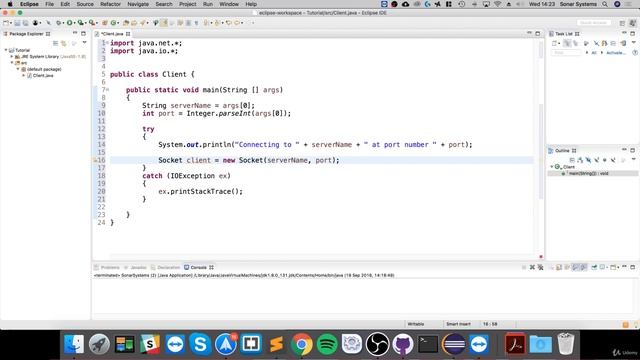Viewport: 640px width, 360px height.
Task: Click Remove All Terminated Launches in Console
Action: (540, 267)
